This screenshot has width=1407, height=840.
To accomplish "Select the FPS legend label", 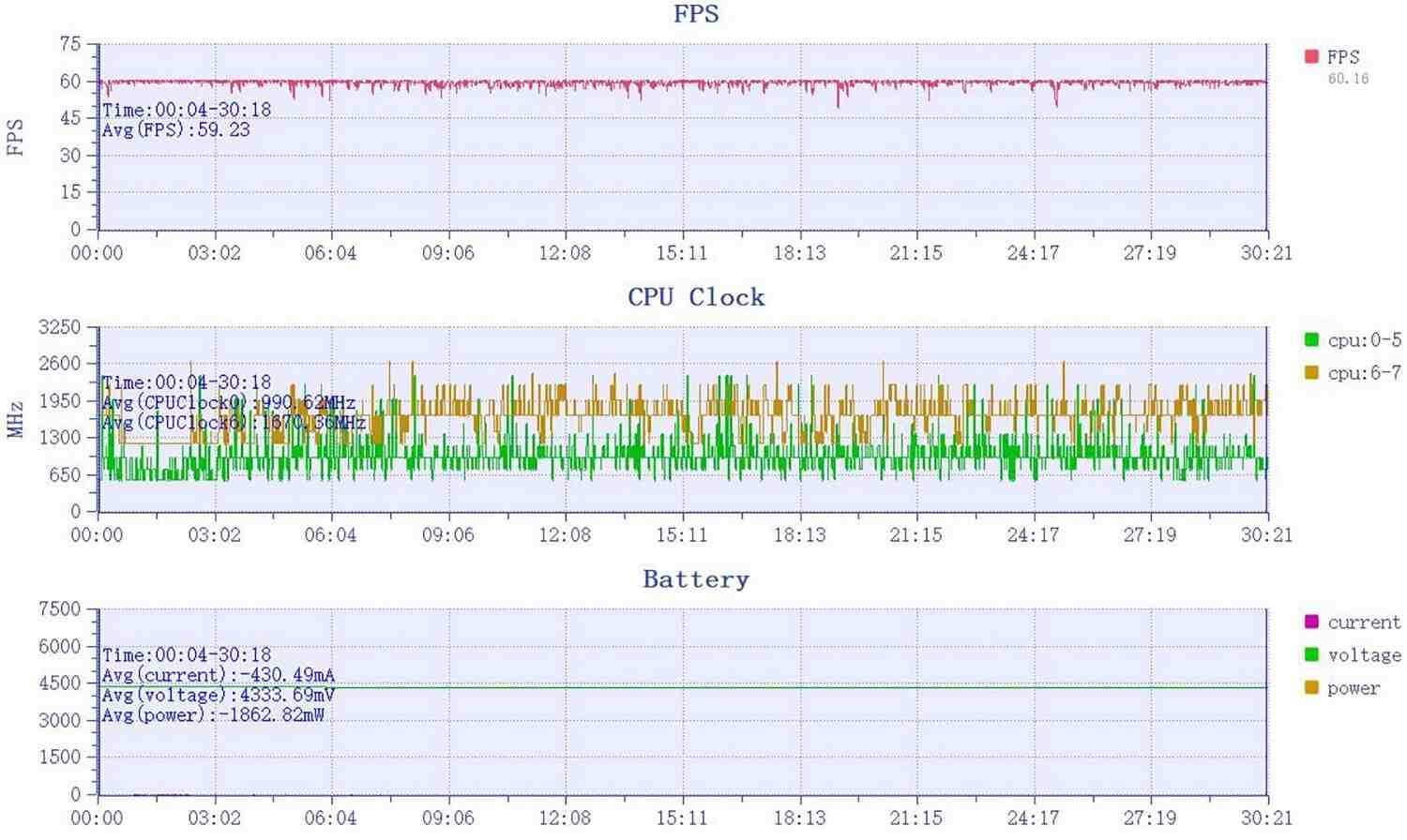I will click(1343, 57).
